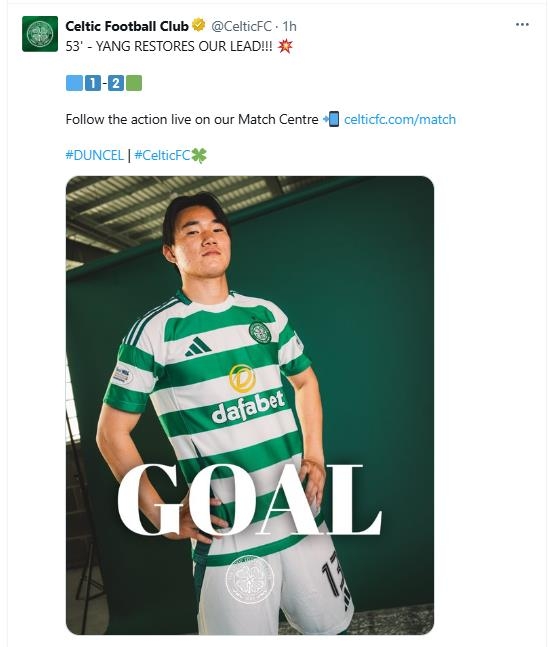Click the keycap 1 score emoji

[93, 83]
